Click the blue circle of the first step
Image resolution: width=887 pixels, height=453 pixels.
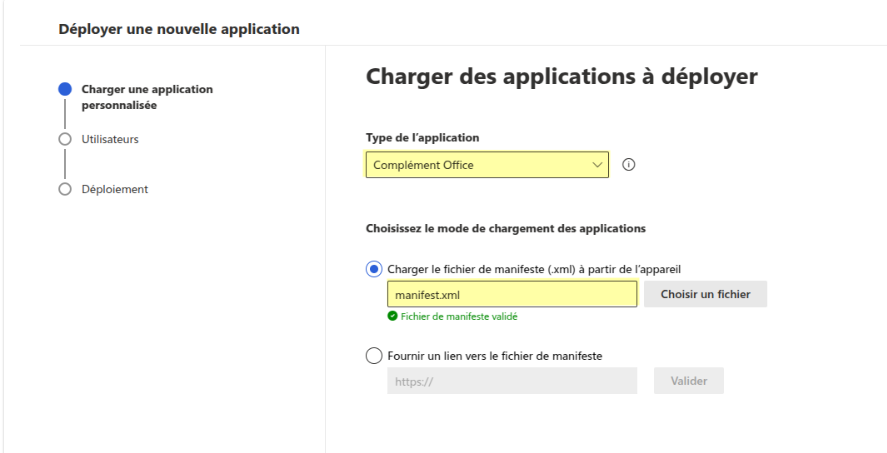coord(65,89)
